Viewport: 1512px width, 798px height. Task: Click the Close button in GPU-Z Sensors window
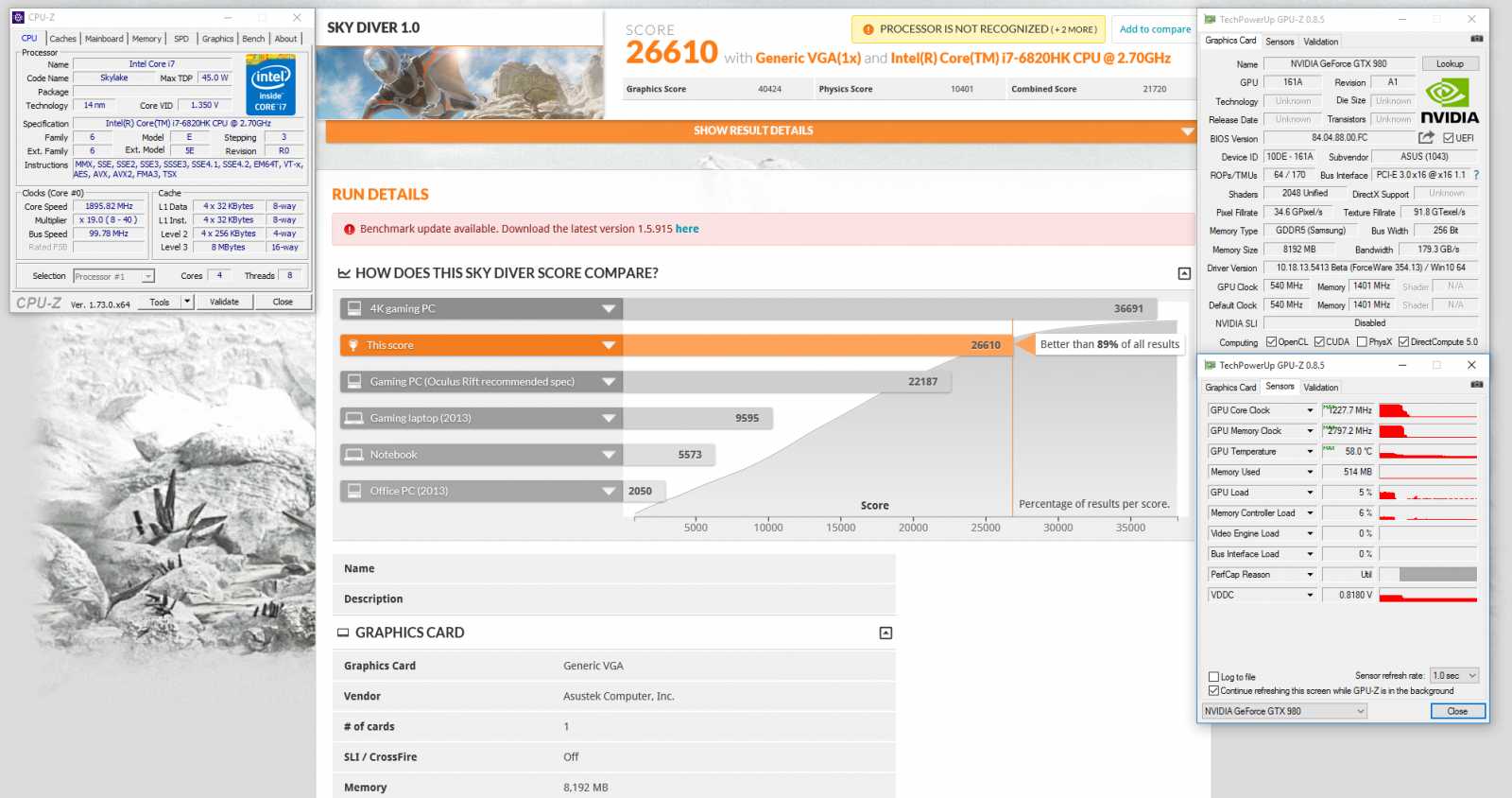point(1457,711)
